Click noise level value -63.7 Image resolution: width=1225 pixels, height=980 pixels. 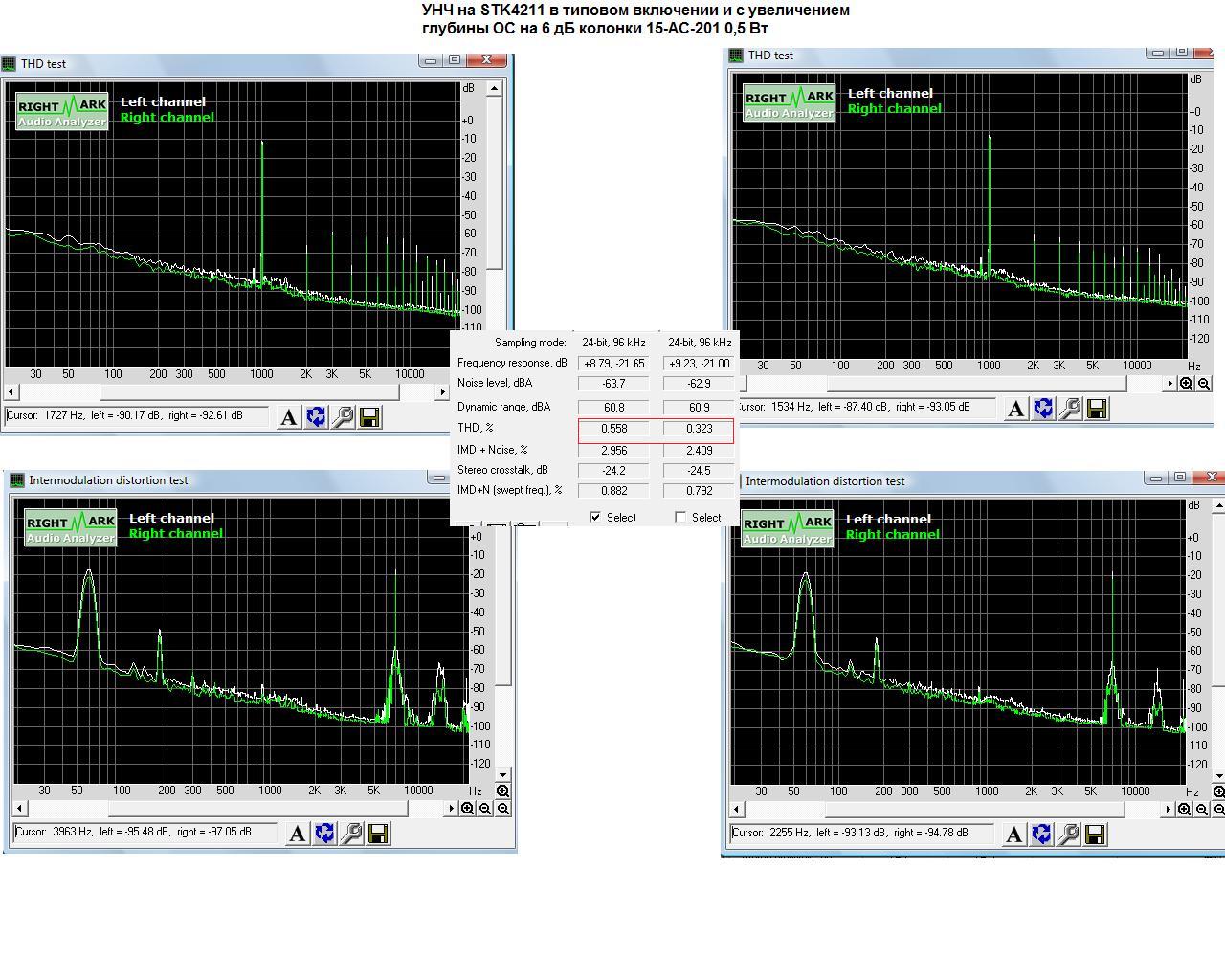point(614,384)
